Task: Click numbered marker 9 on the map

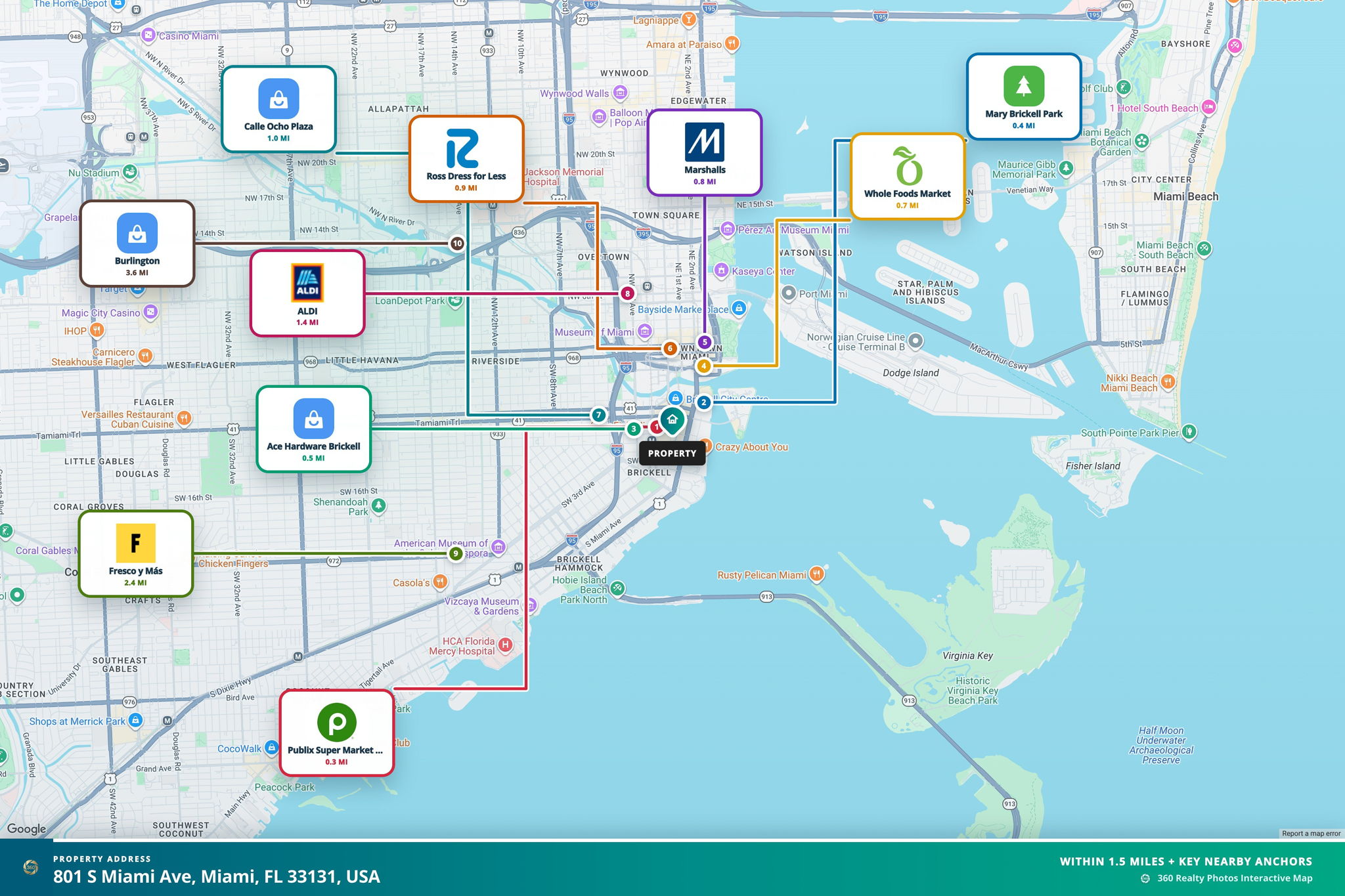Action: click(x=456, y=553)
